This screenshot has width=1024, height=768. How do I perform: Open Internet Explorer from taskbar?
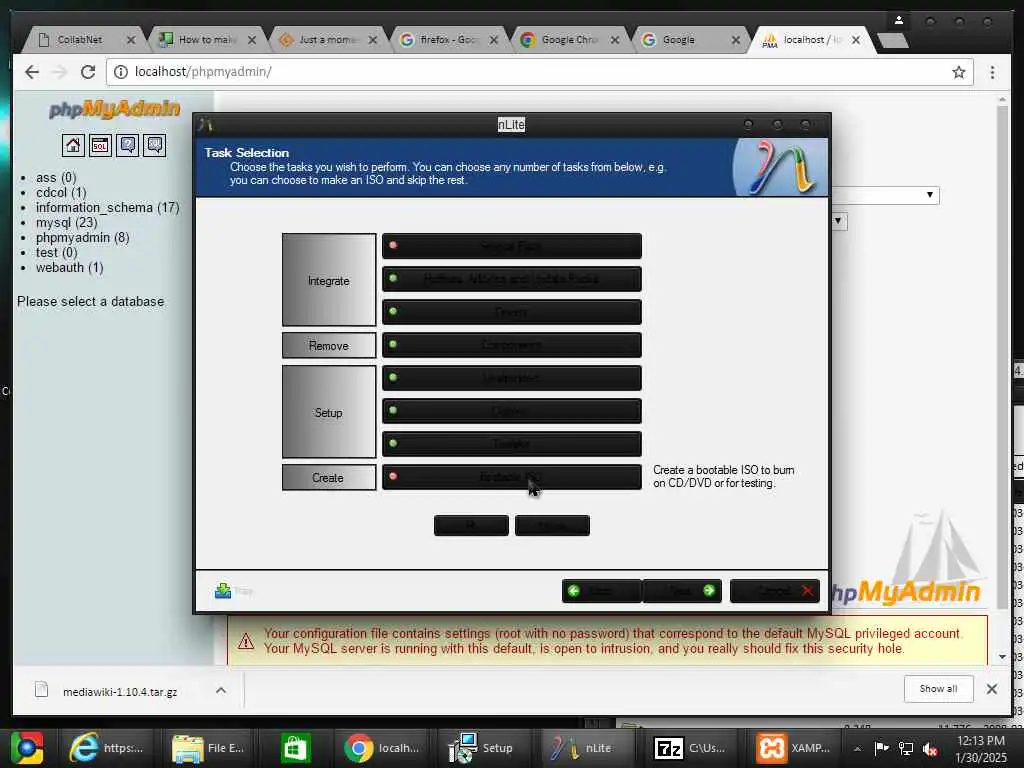(106, 748)
